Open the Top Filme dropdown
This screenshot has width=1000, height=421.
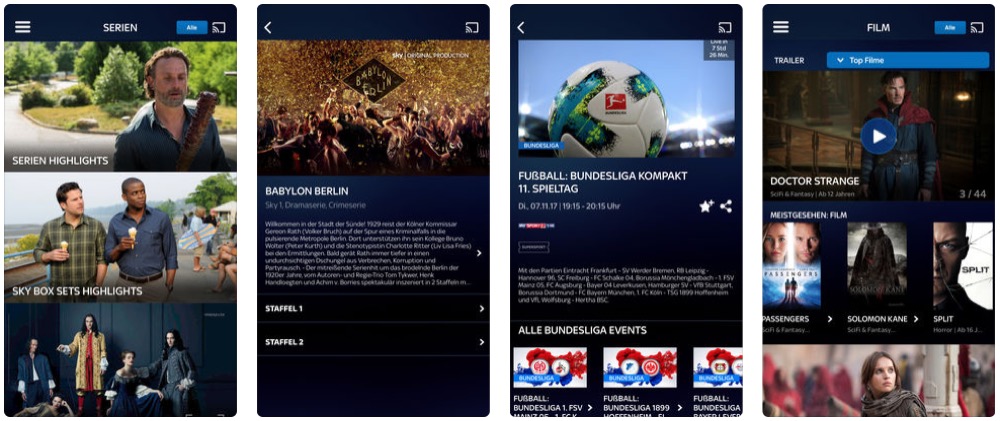[x=908, y=60]
